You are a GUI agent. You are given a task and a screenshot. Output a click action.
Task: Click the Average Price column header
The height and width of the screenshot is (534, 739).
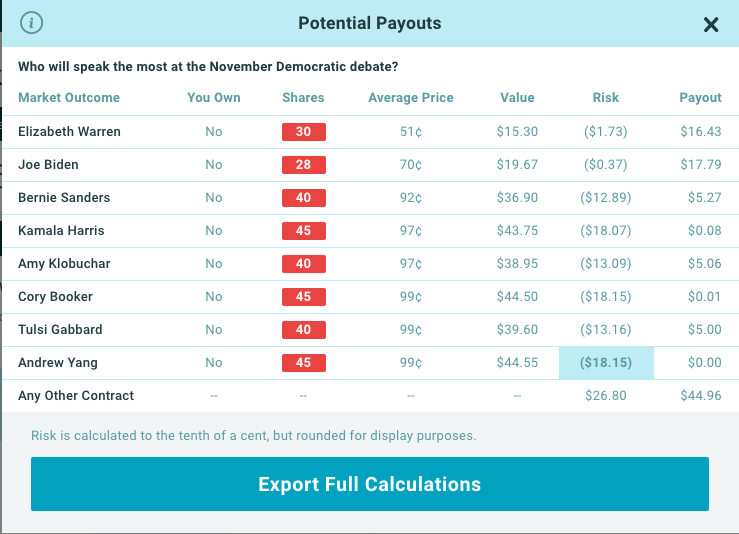click(x=411, y=98)
